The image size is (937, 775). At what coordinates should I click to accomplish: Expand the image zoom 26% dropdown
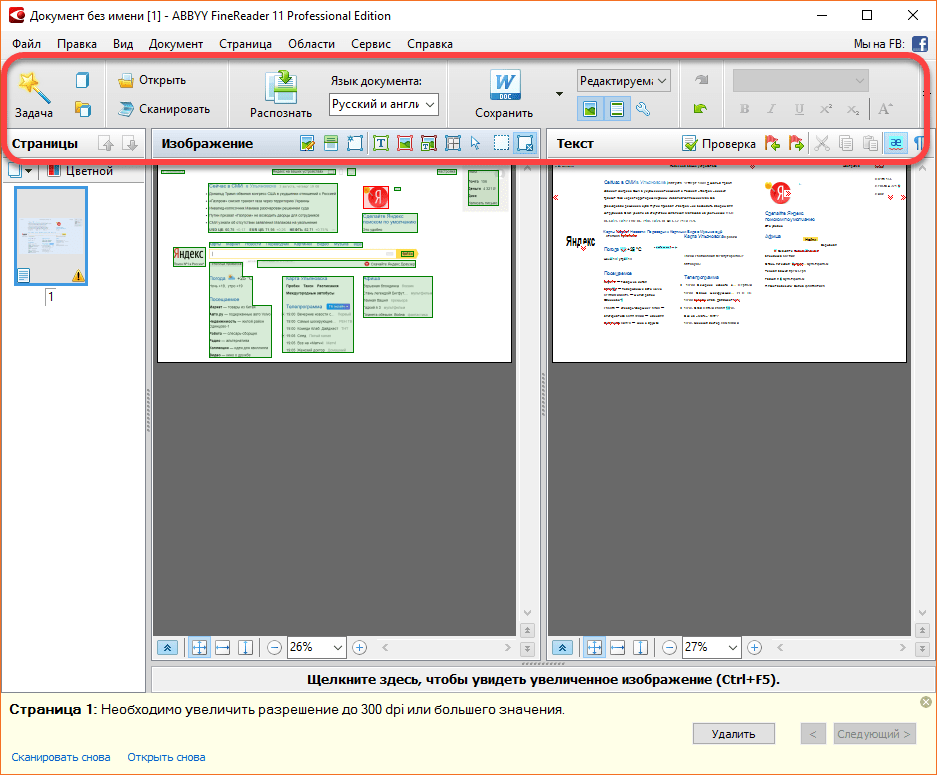point(337,647)
